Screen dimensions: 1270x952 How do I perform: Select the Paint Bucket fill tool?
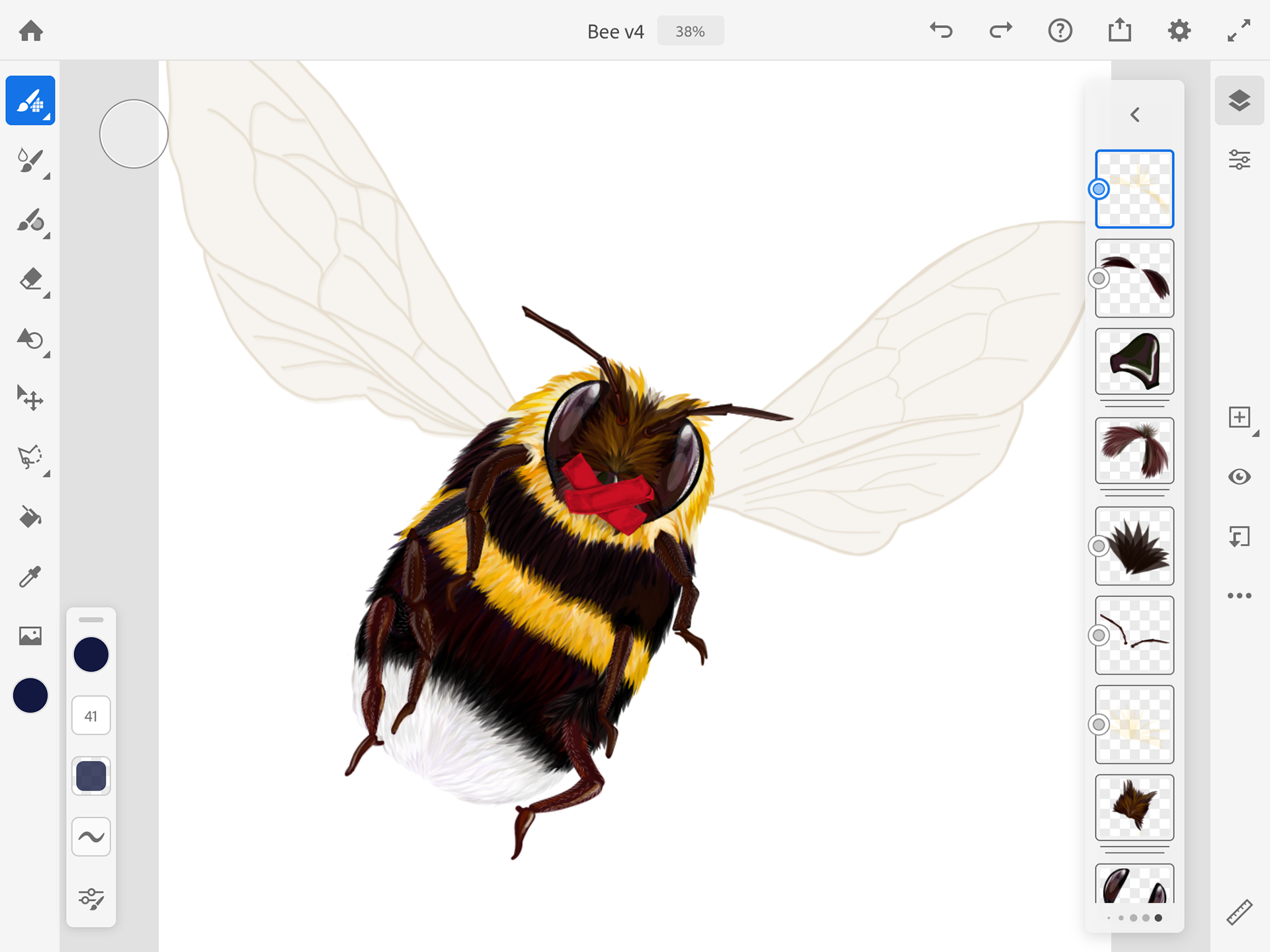(x=30, y=517)
